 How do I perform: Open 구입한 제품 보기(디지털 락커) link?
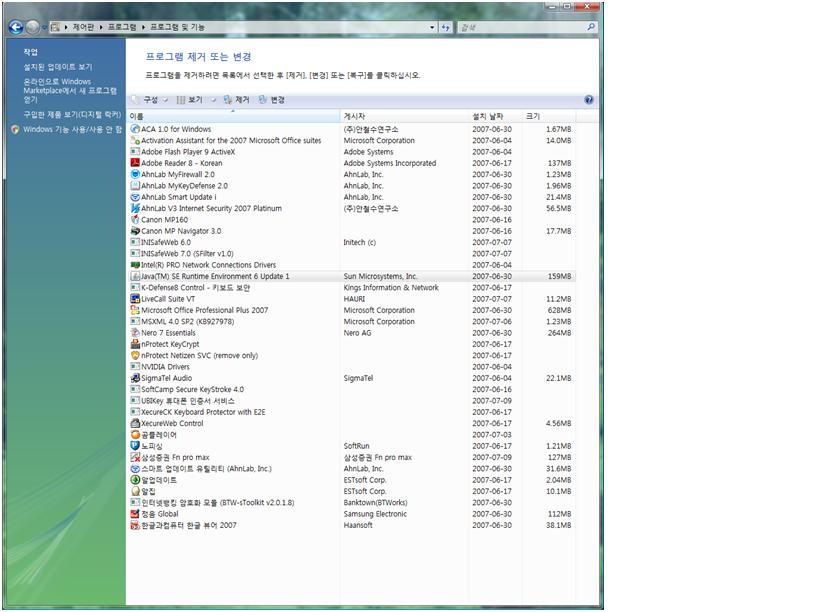72,115
